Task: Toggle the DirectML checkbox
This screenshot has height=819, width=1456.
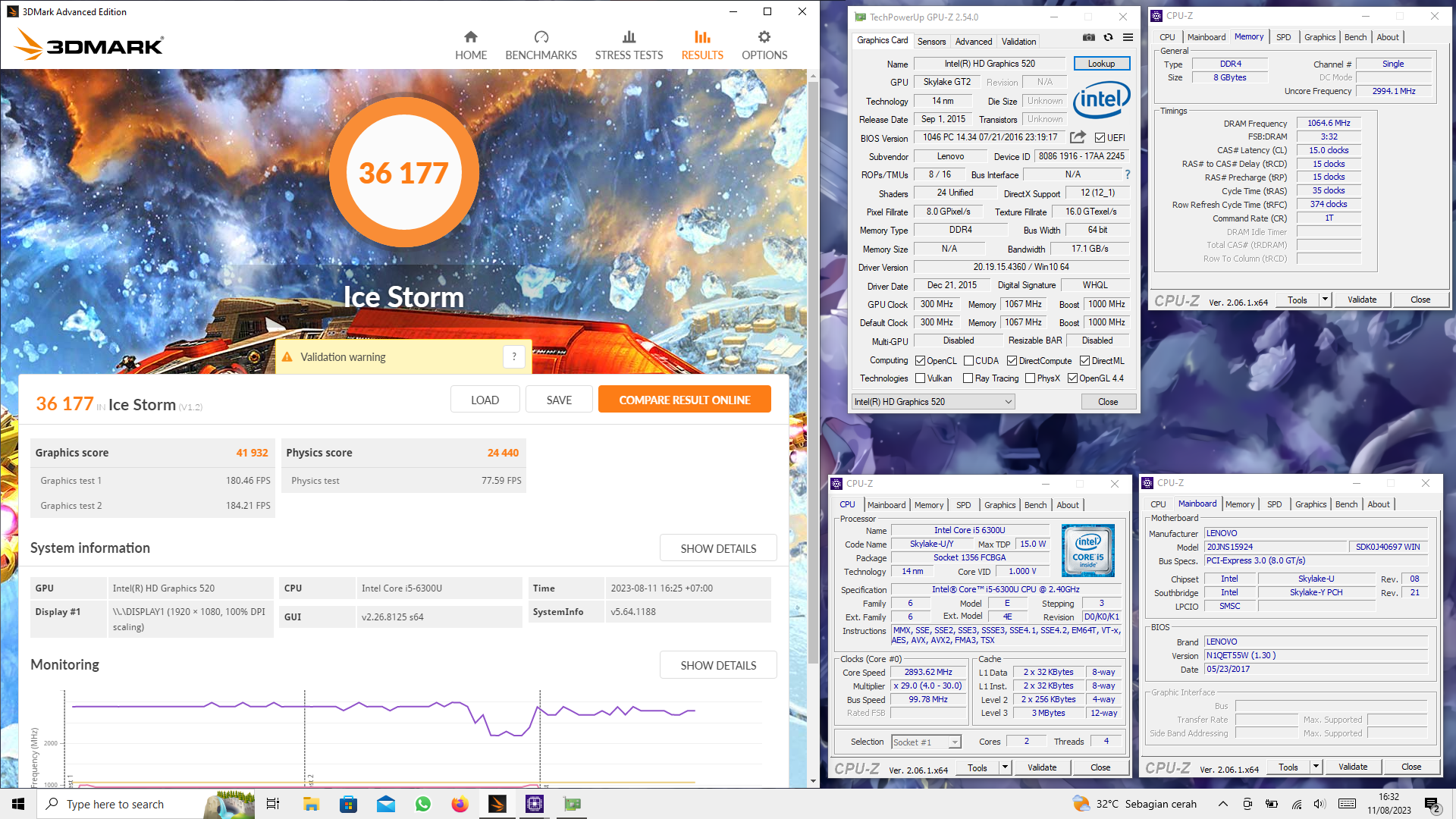Action: (1084, 361)
